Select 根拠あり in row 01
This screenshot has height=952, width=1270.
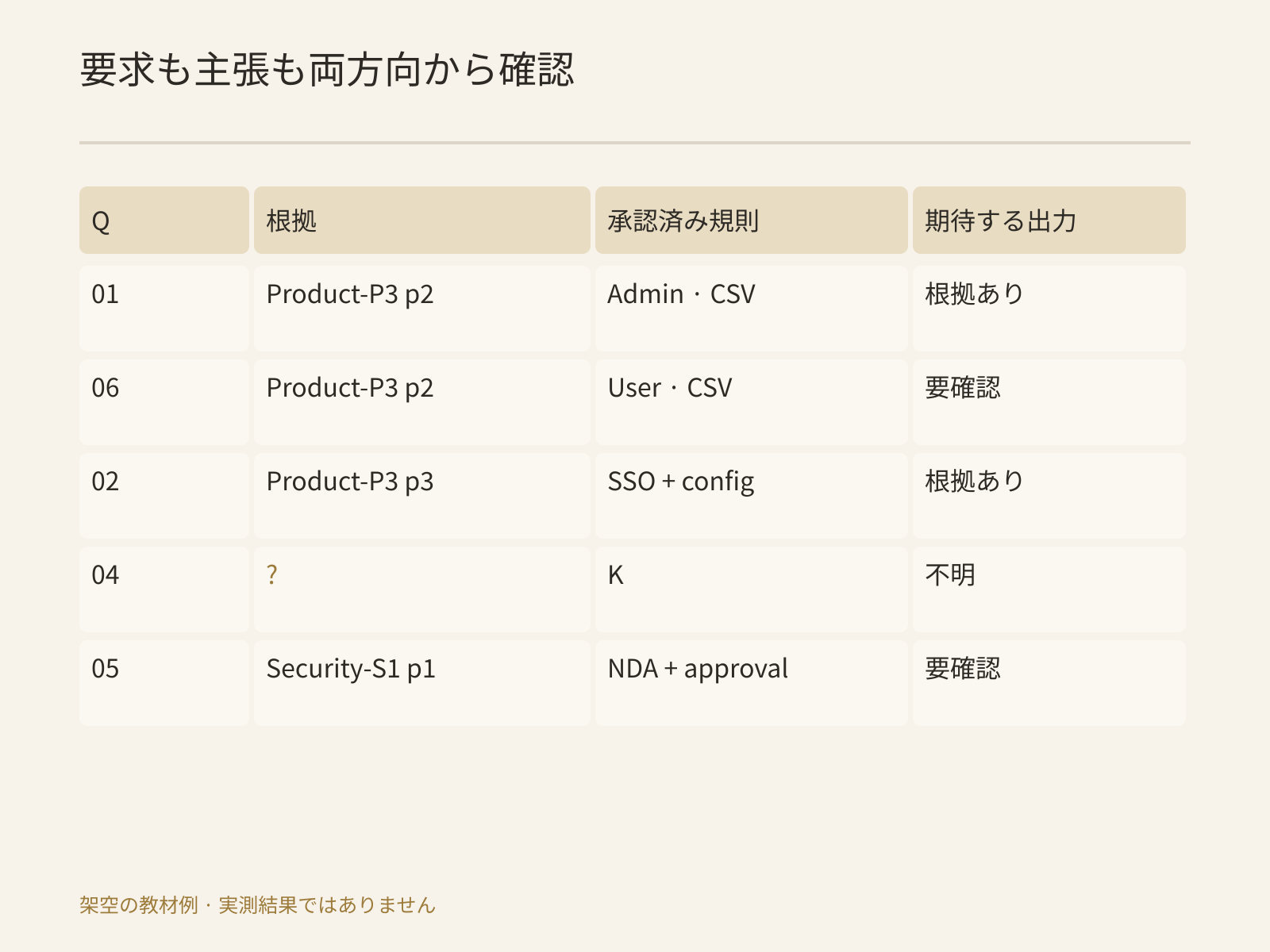point(1049,309)
